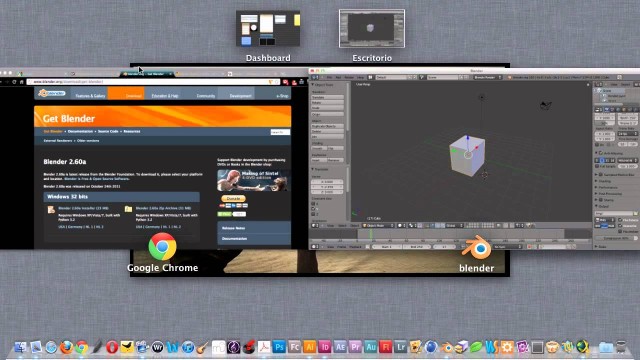Collapse Translate operator panel in Blender
The image size is (640, 360).
[313, 169]
